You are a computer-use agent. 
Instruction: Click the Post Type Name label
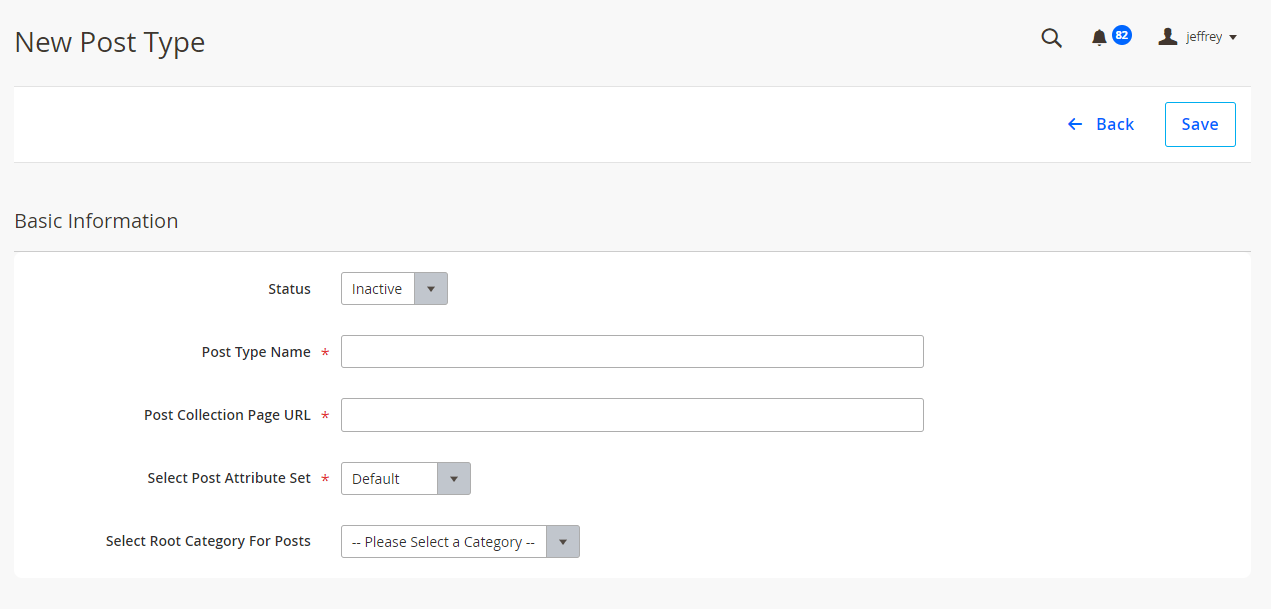[x=256, y=352]
